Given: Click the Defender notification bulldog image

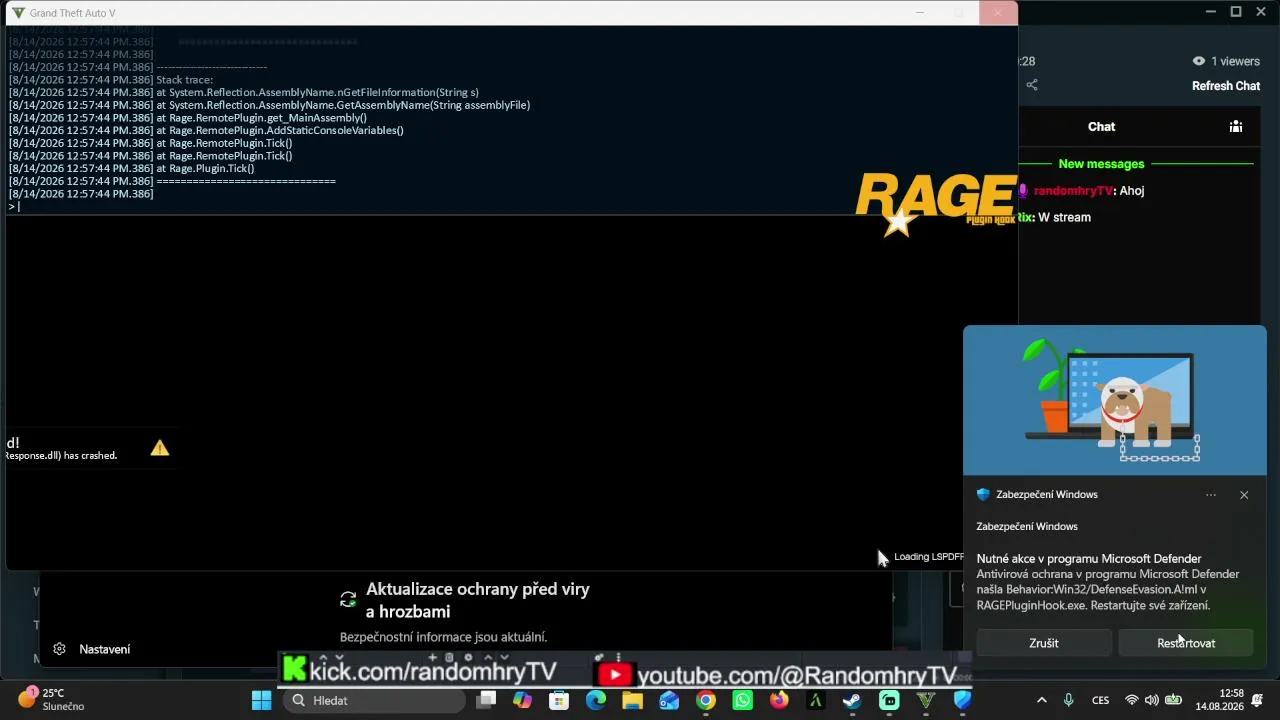Looking at the screenshot, I should tap(1115, 400).
